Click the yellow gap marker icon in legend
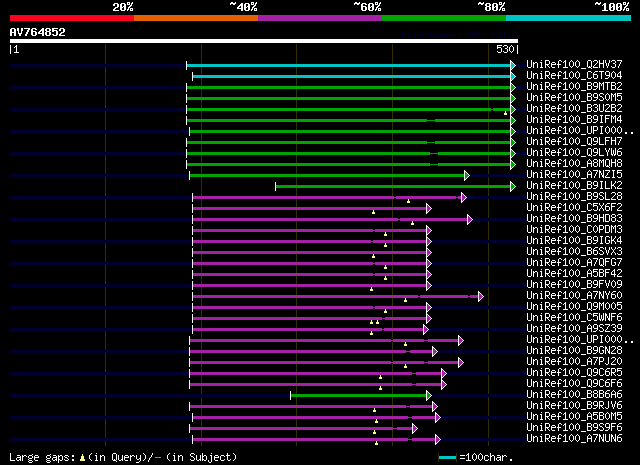 82,458
